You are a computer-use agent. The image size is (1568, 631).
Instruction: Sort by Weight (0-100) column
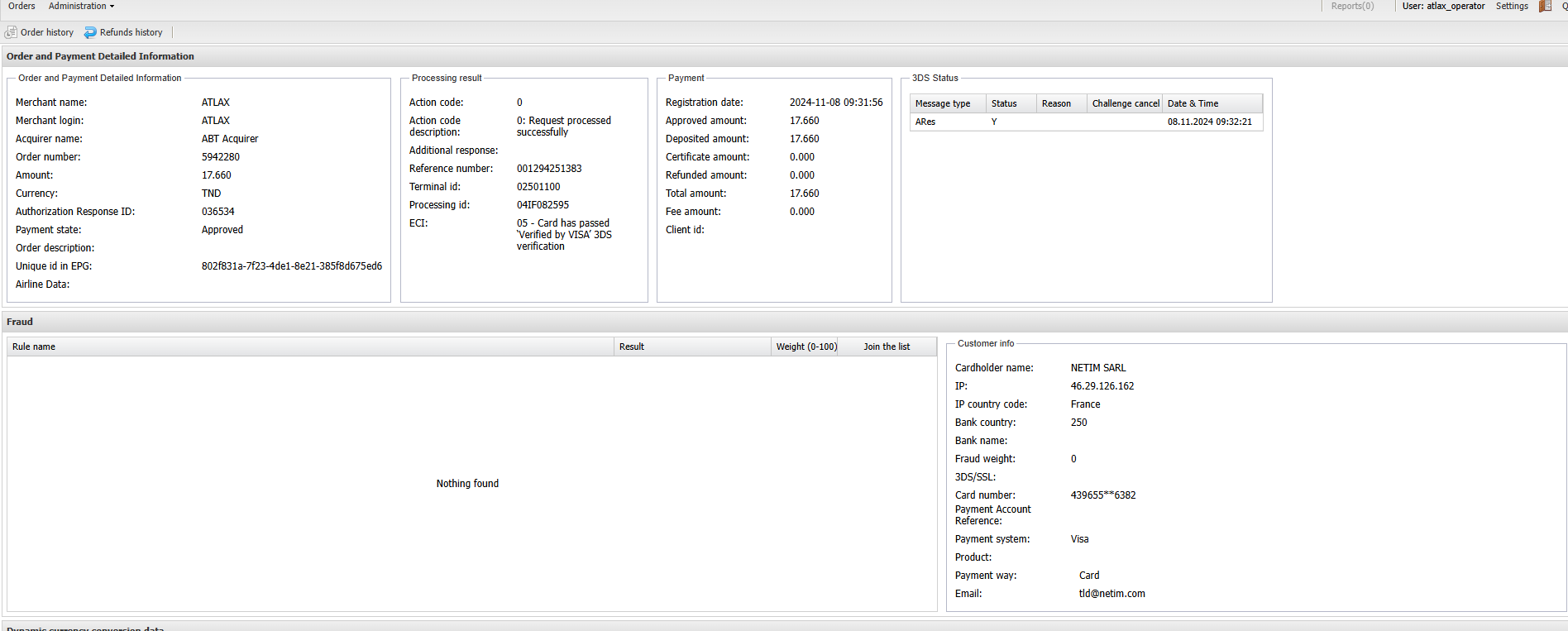pos(806,347)
